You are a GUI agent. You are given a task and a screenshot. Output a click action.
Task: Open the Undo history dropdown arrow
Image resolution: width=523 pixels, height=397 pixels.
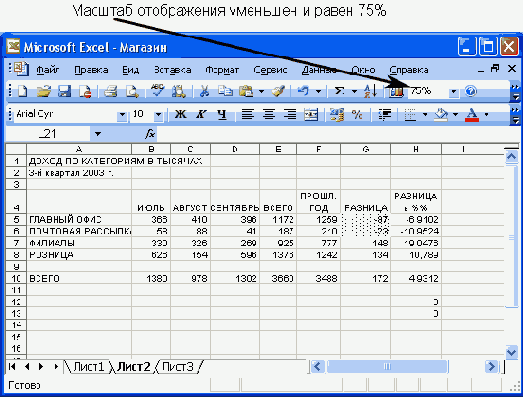[319, 91]
